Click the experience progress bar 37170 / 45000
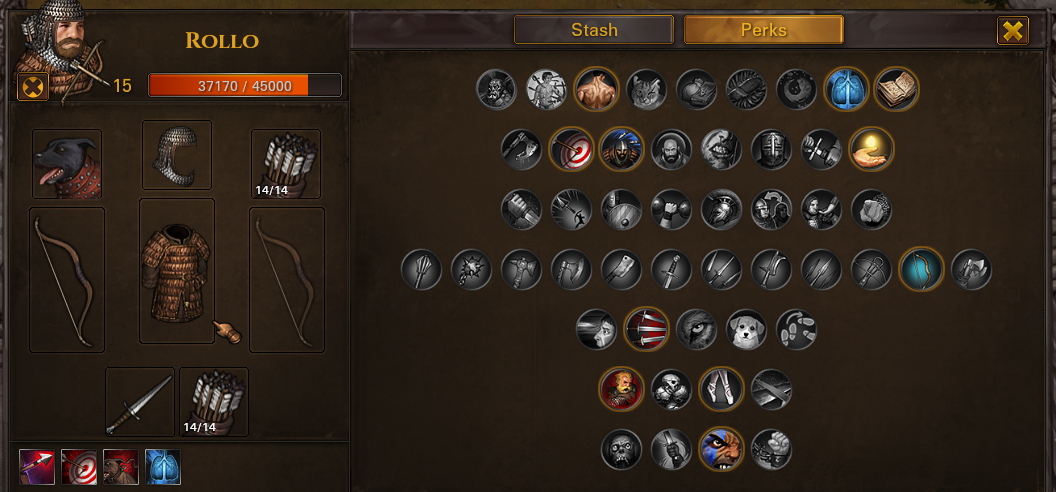 244,85
